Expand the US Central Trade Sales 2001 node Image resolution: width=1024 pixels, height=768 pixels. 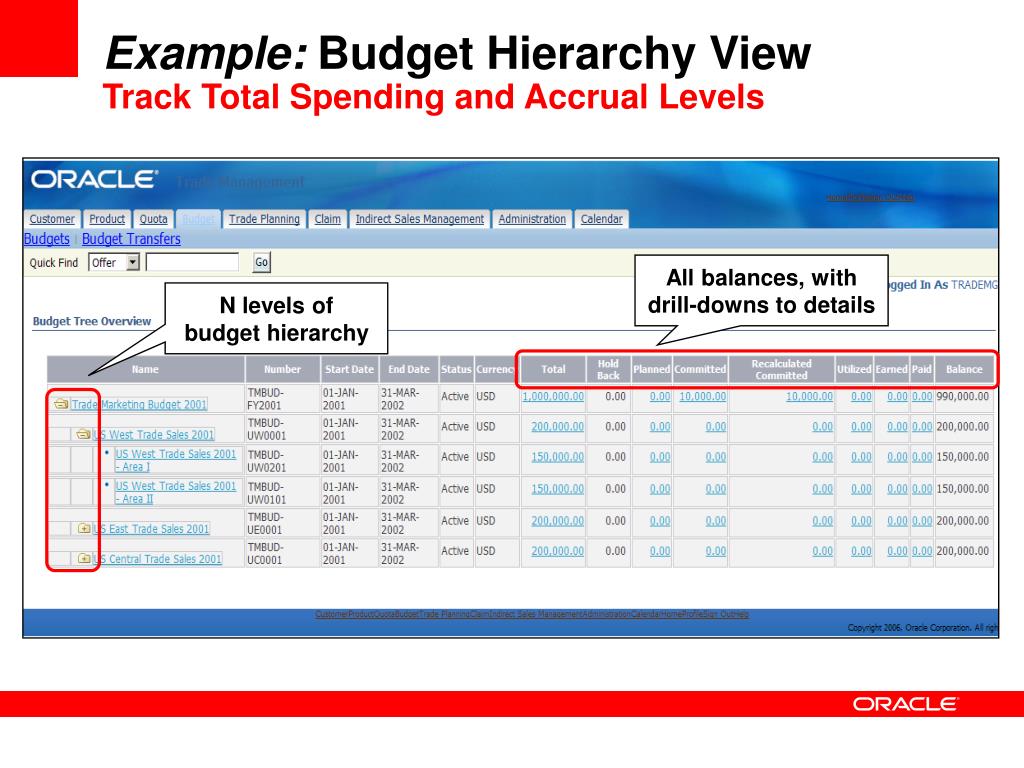(84, 558)
